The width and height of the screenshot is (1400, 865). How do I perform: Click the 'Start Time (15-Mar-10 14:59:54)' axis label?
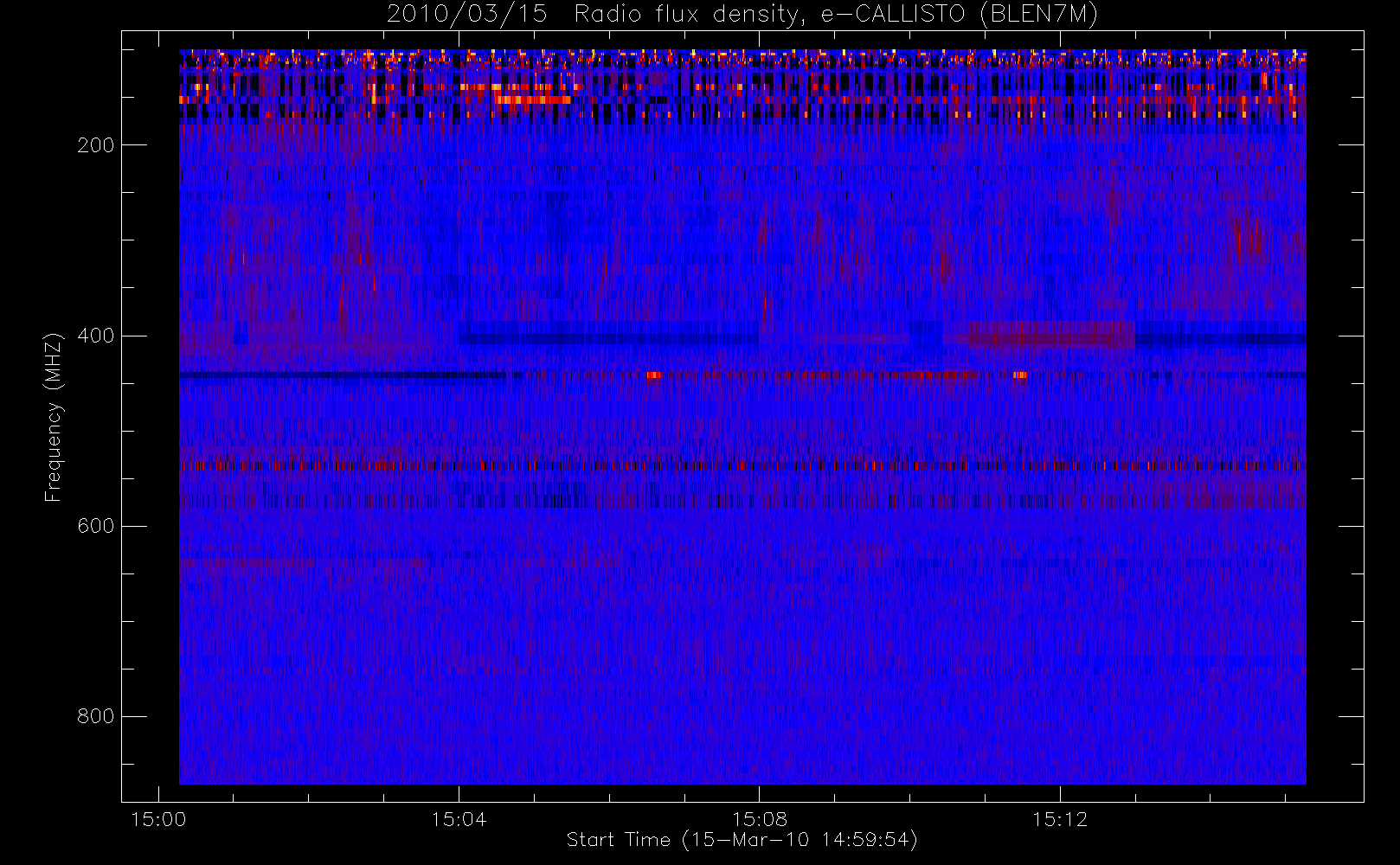742,840
